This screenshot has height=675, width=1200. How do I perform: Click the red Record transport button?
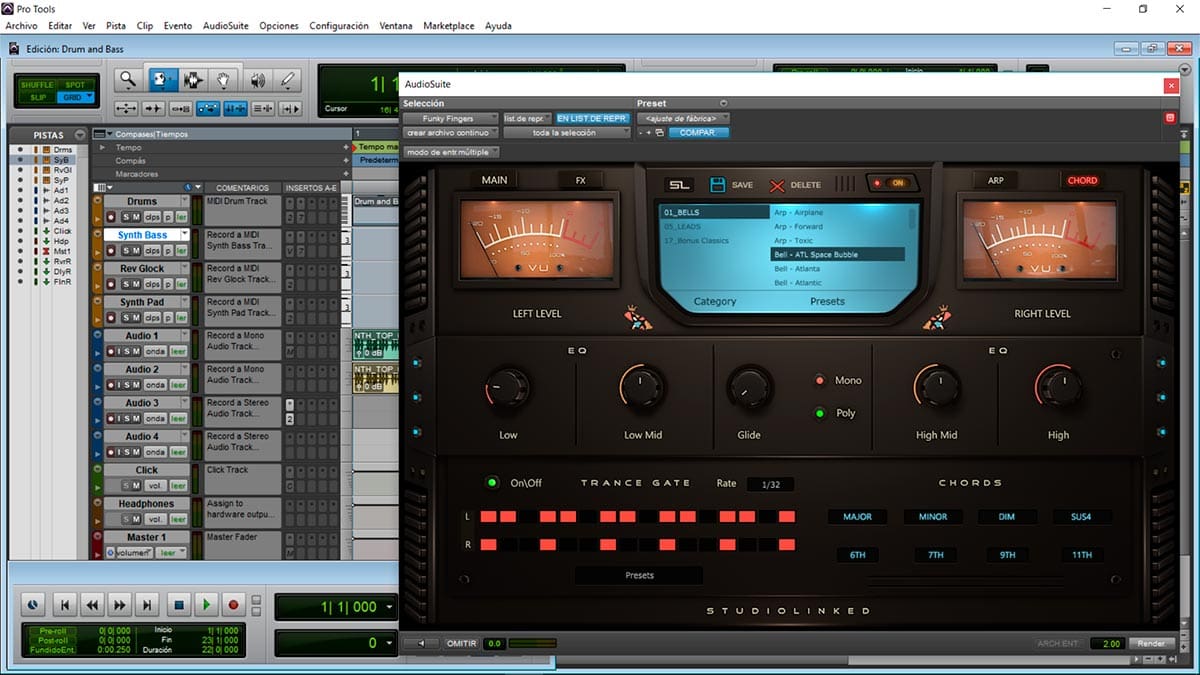click(234, 604)
